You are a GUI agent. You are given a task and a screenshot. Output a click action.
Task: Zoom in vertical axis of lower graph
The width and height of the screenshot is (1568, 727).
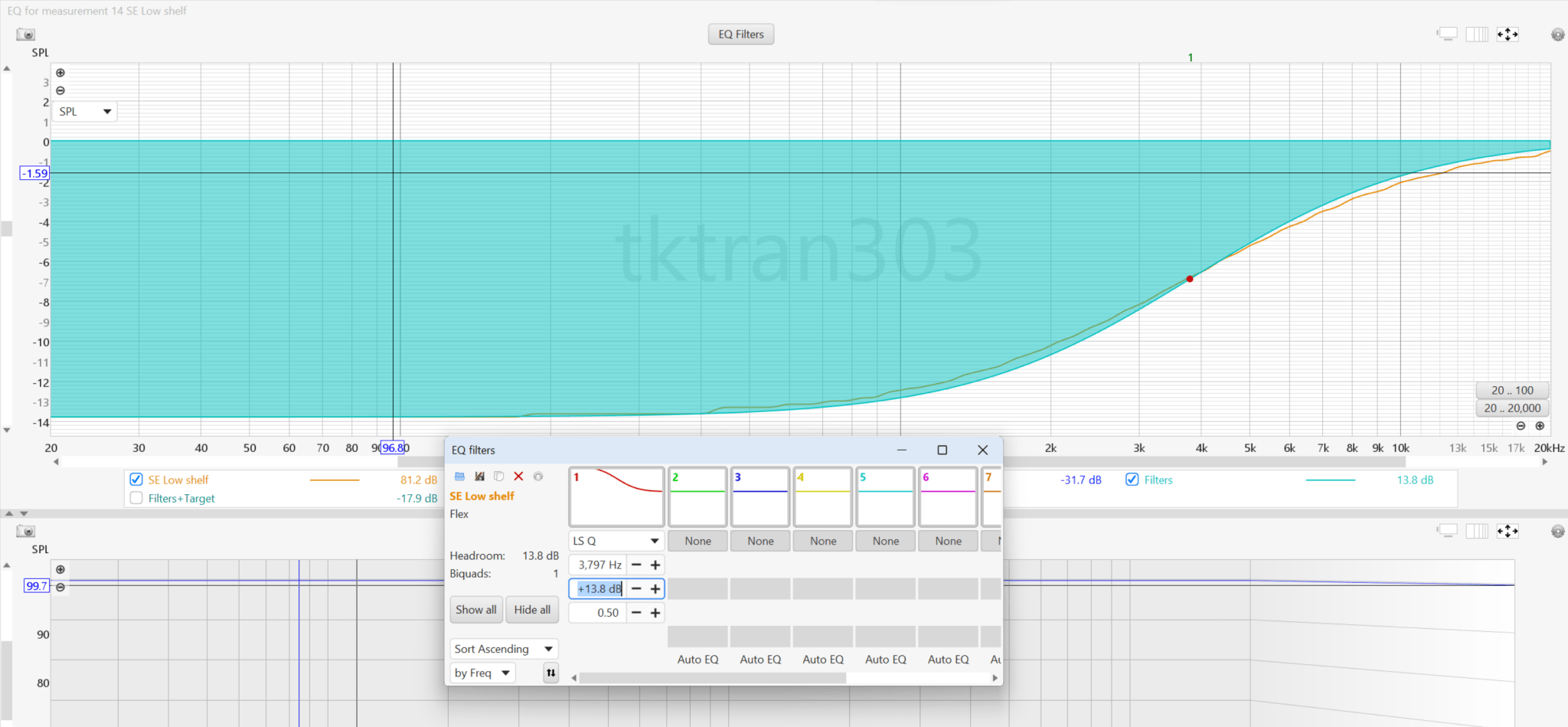tap(60, 569)
